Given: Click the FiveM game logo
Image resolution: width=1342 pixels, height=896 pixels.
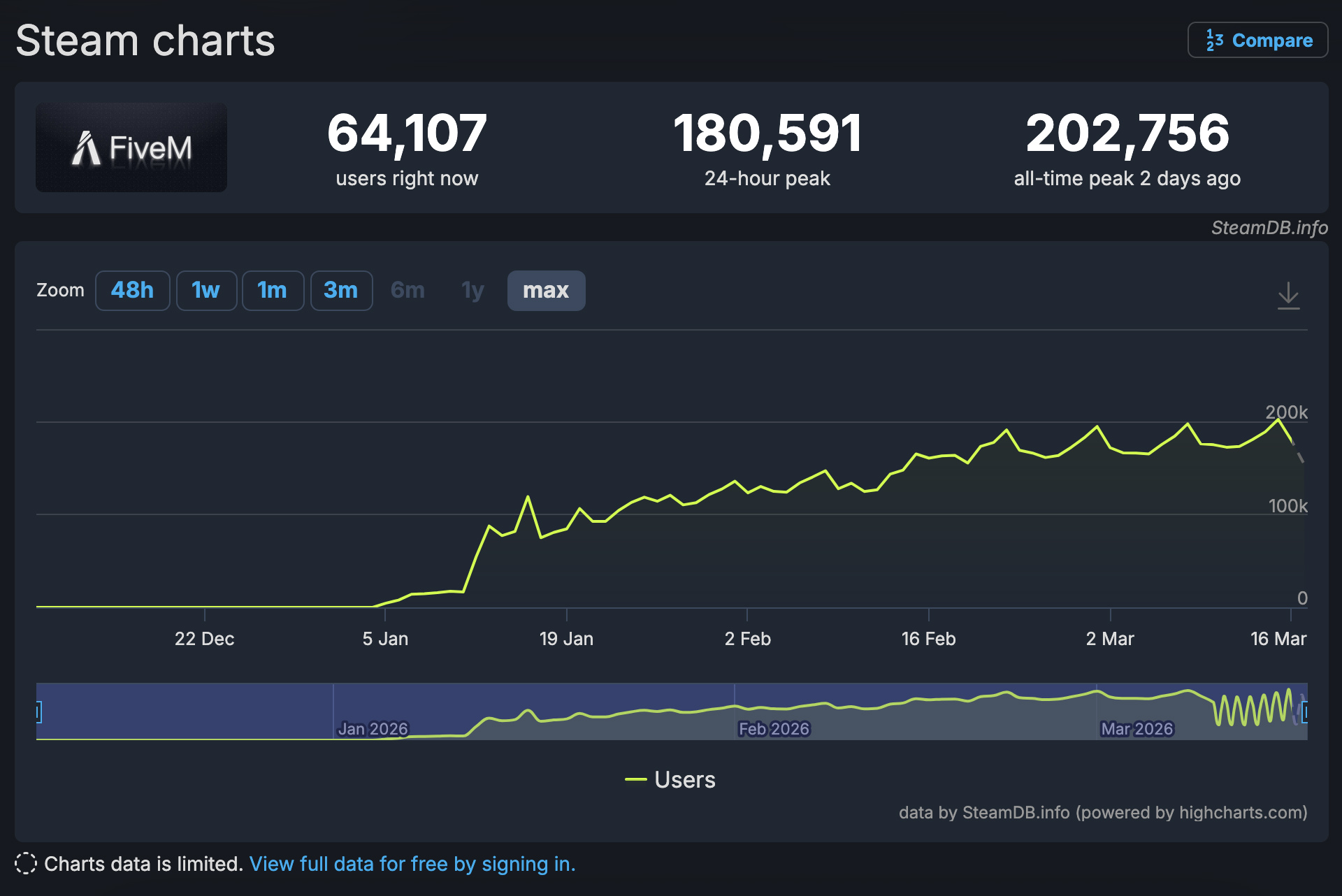Looking at the screenshot, I should pos(131,147).
